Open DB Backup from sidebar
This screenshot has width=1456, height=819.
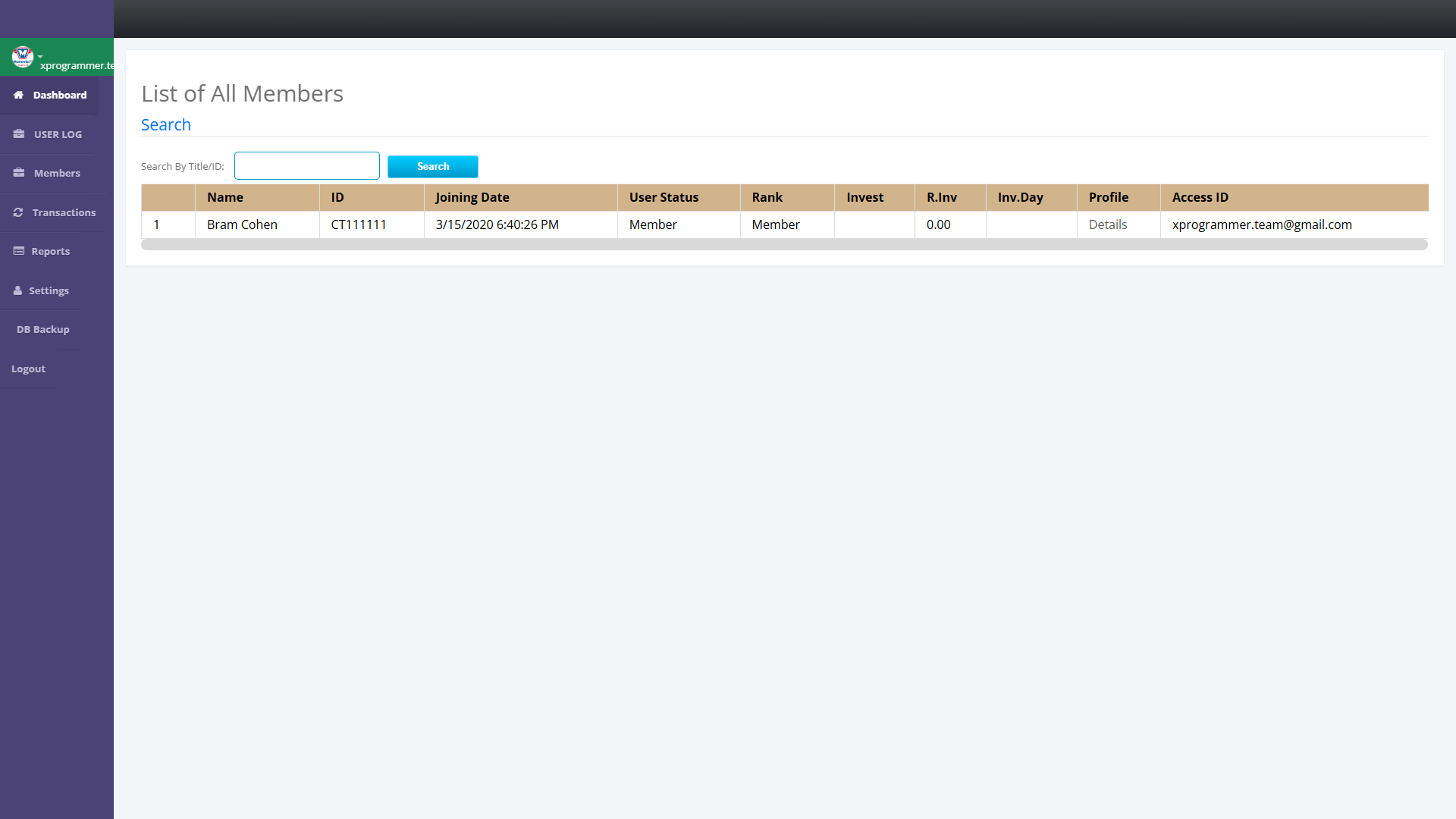pyautogui.click(x=43, y=329)
